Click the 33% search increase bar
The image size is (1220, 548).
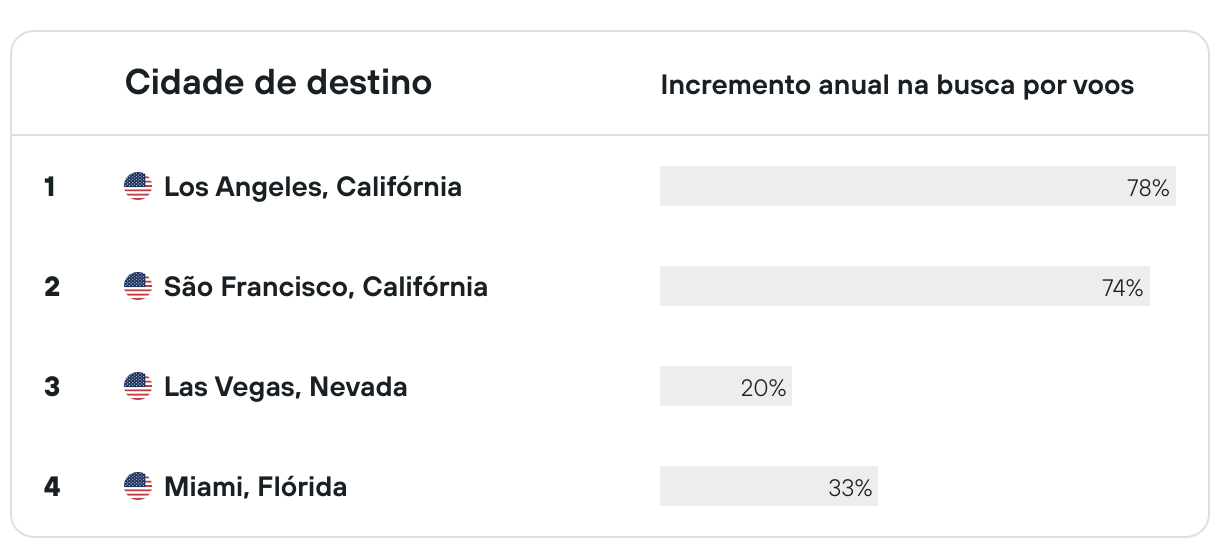click(x=769, y=487)
